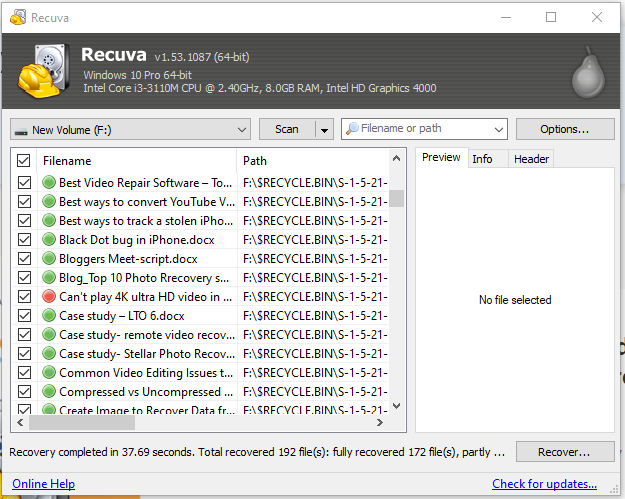
Task: Click the Filename column header
Action: (137, 161)
